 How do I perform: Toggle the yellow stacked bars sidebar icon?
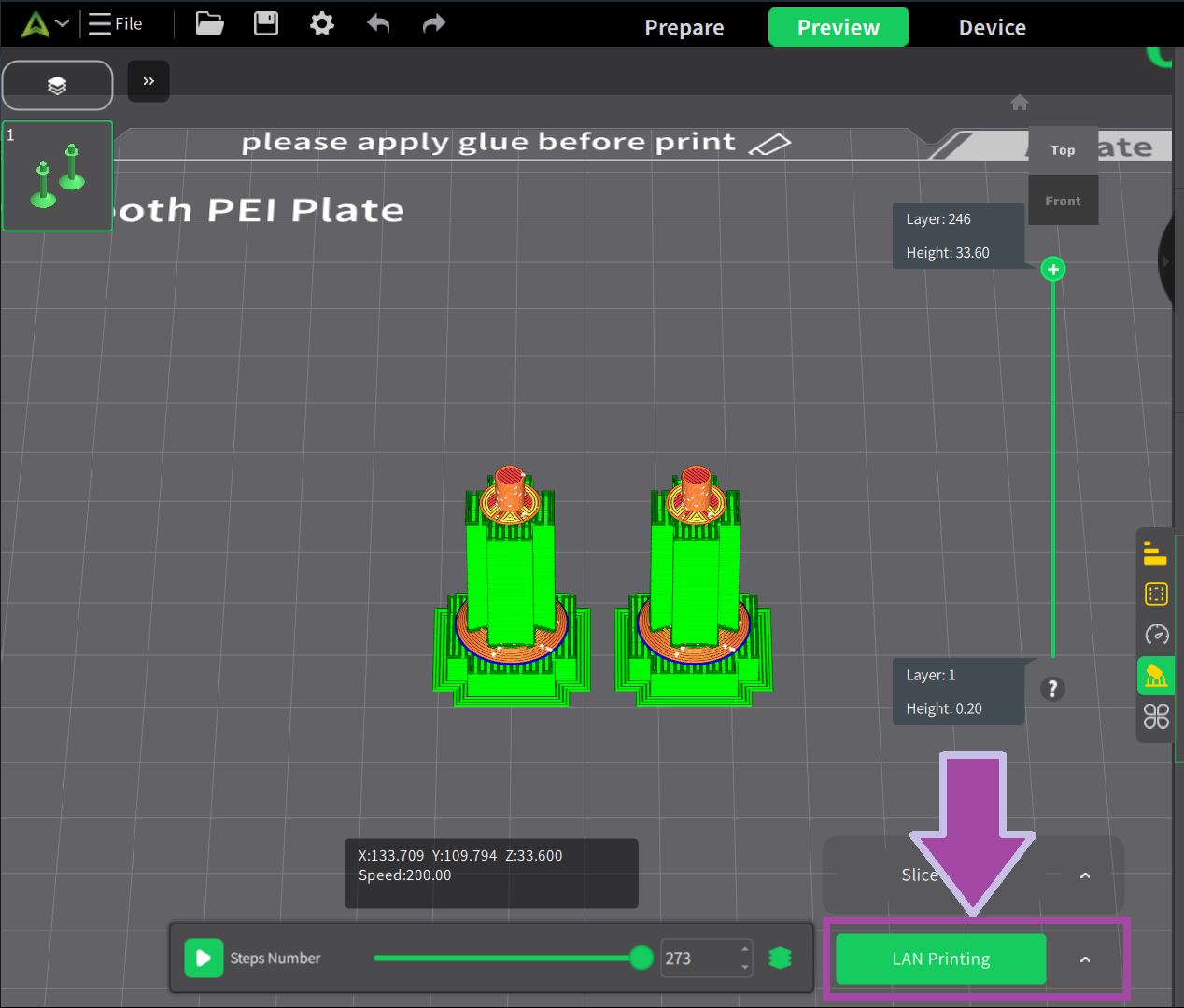click(x=1156, y=554)
